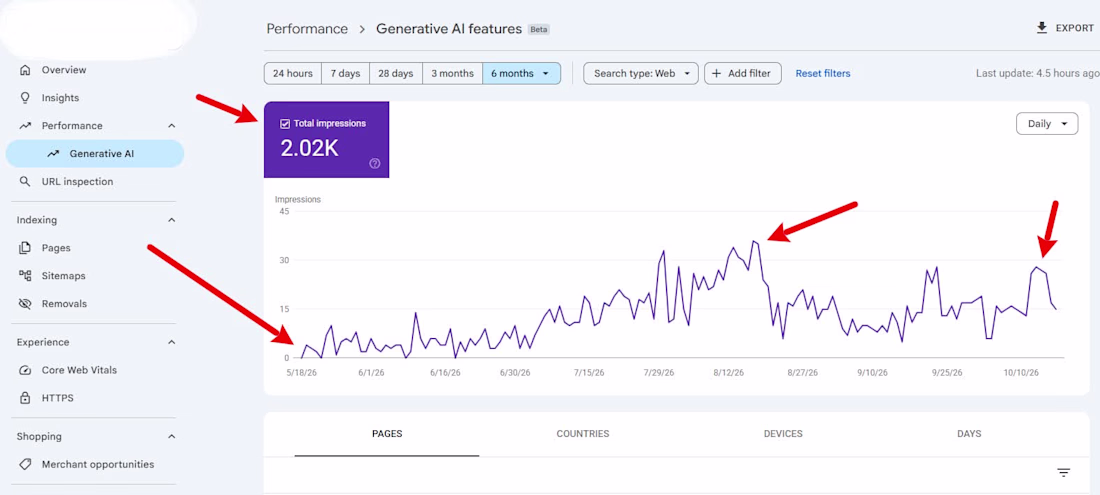The width and height of the screenshot is (1100, 495).
Task: Select the 28 days range
Action: coord(396,74)
